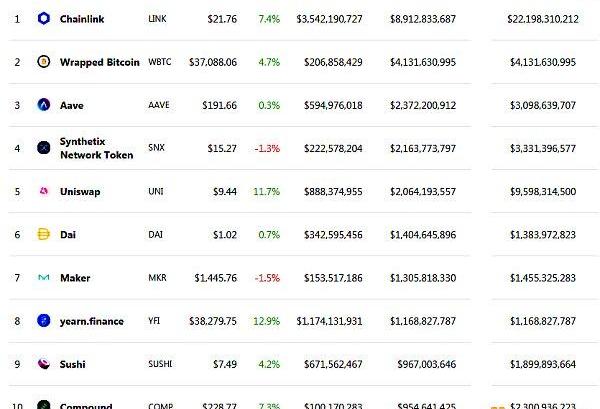Select the Maker coin name
600x409 pixels.
click(x=75, y=278)
